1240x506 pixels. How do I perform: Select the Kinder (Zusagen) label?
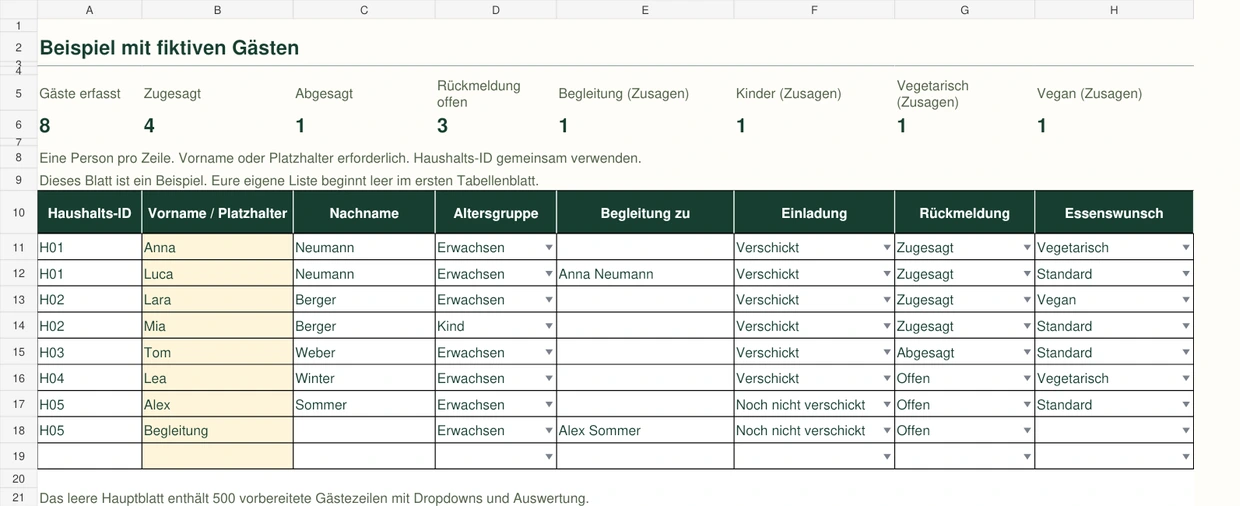pos(788,94)
